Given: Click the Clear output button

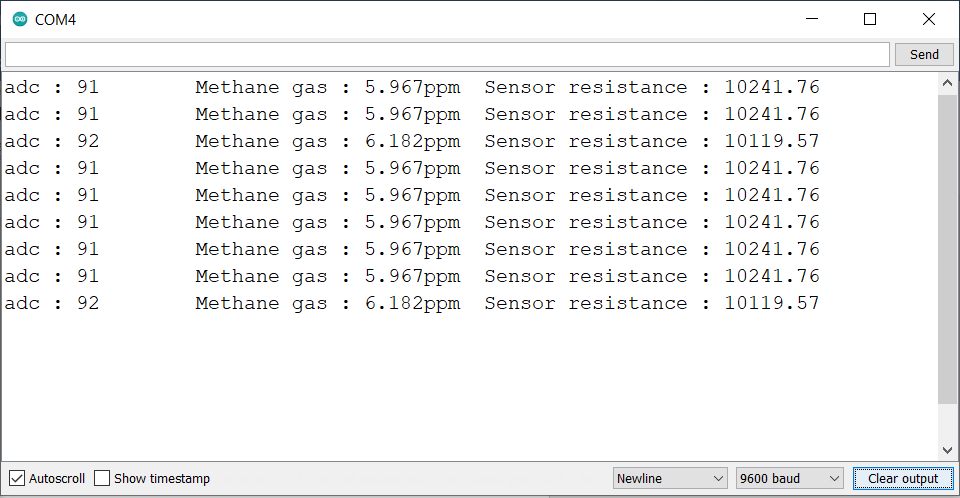Looking at the screenshot, I should point(903,478).
